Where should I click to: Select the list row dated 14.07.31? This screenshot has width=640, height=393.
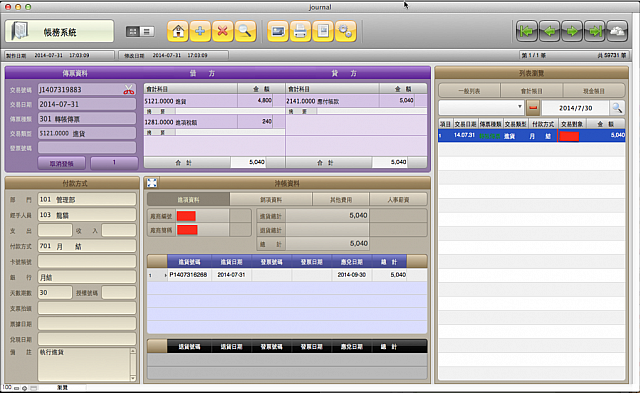(531, 136)
